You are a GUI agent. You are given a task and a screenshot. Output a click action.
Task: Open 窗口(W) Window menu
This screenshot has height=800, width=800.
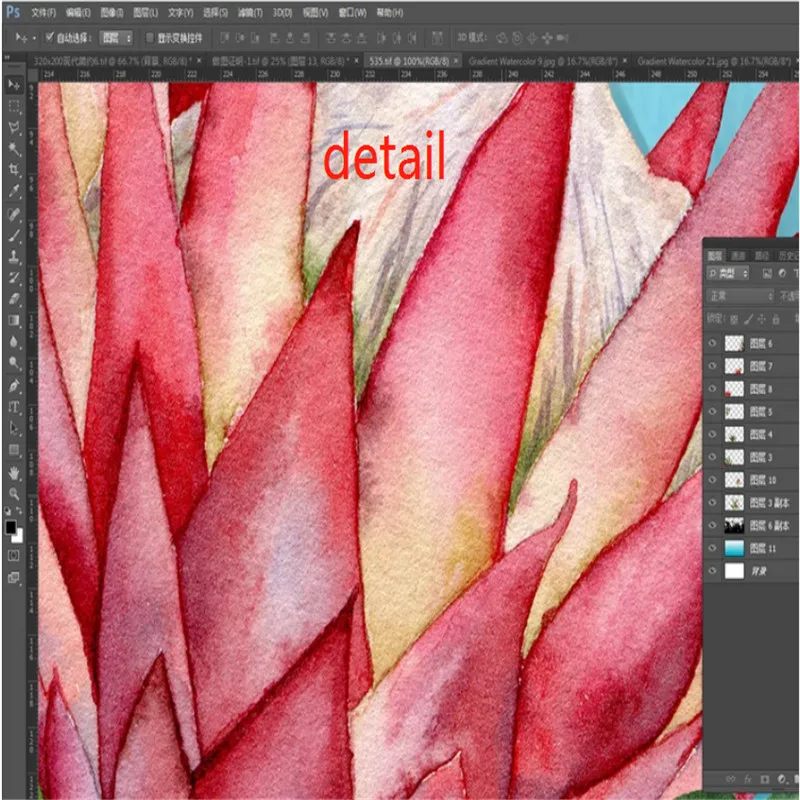(353, 13)
